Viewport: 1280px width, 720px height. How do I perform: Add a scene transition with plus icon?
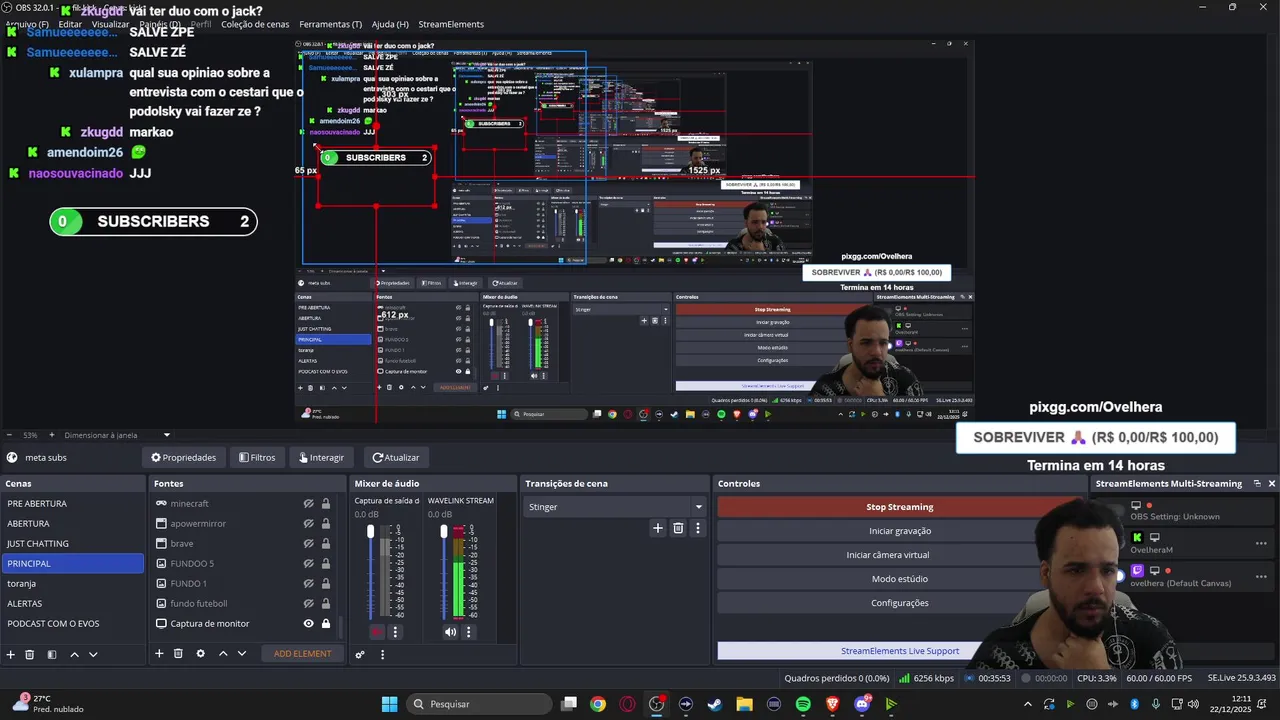pyautogui.click(x=657, y=528)
